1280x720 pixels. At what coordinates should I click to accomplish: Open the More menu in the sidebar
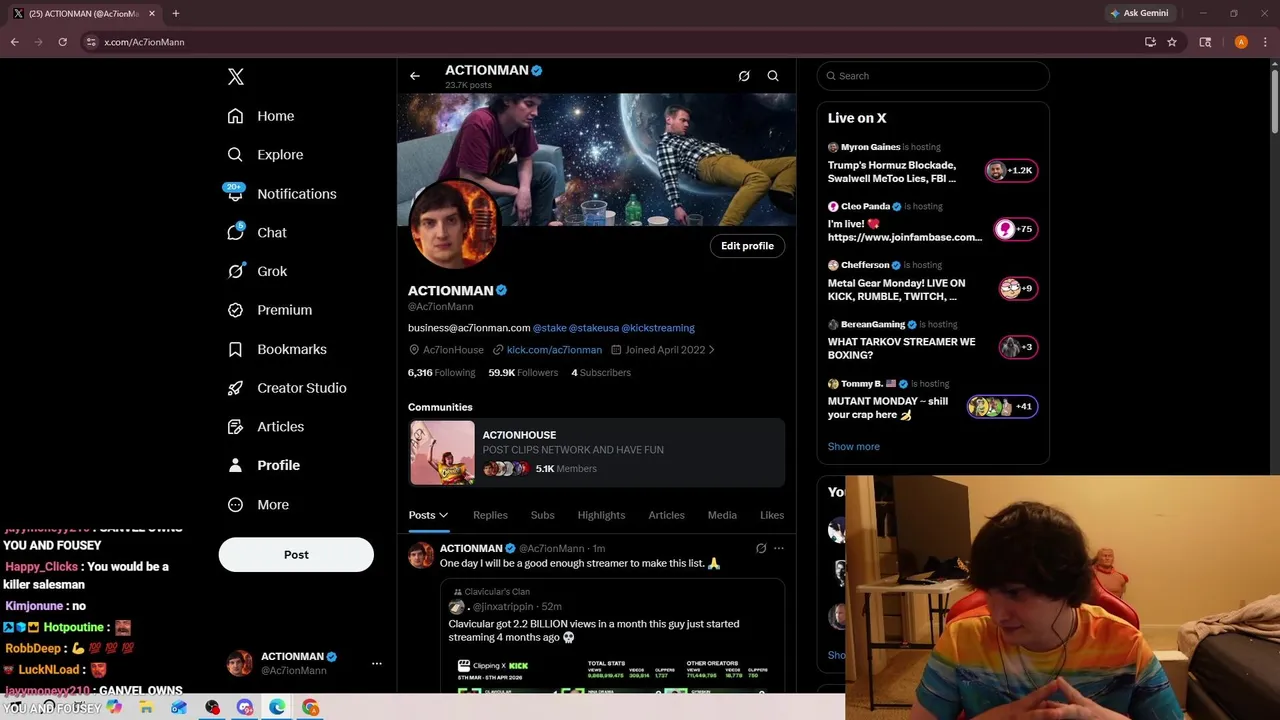(x=258, y=505)
